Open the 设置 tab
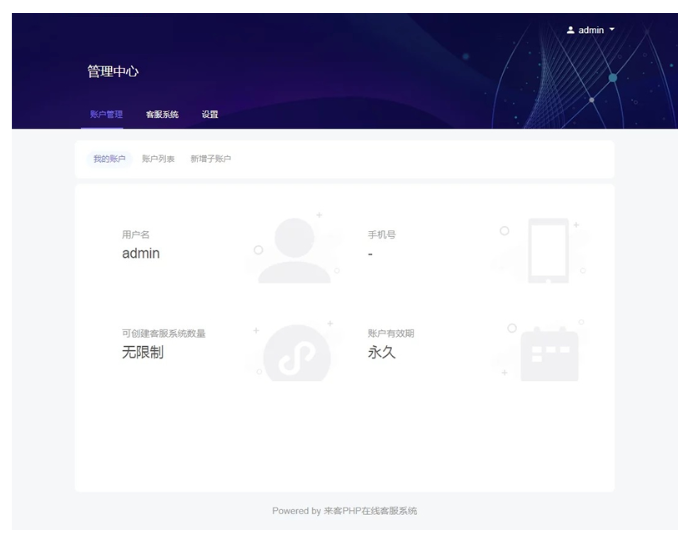687x539 pixels. [x=210, y=115]
